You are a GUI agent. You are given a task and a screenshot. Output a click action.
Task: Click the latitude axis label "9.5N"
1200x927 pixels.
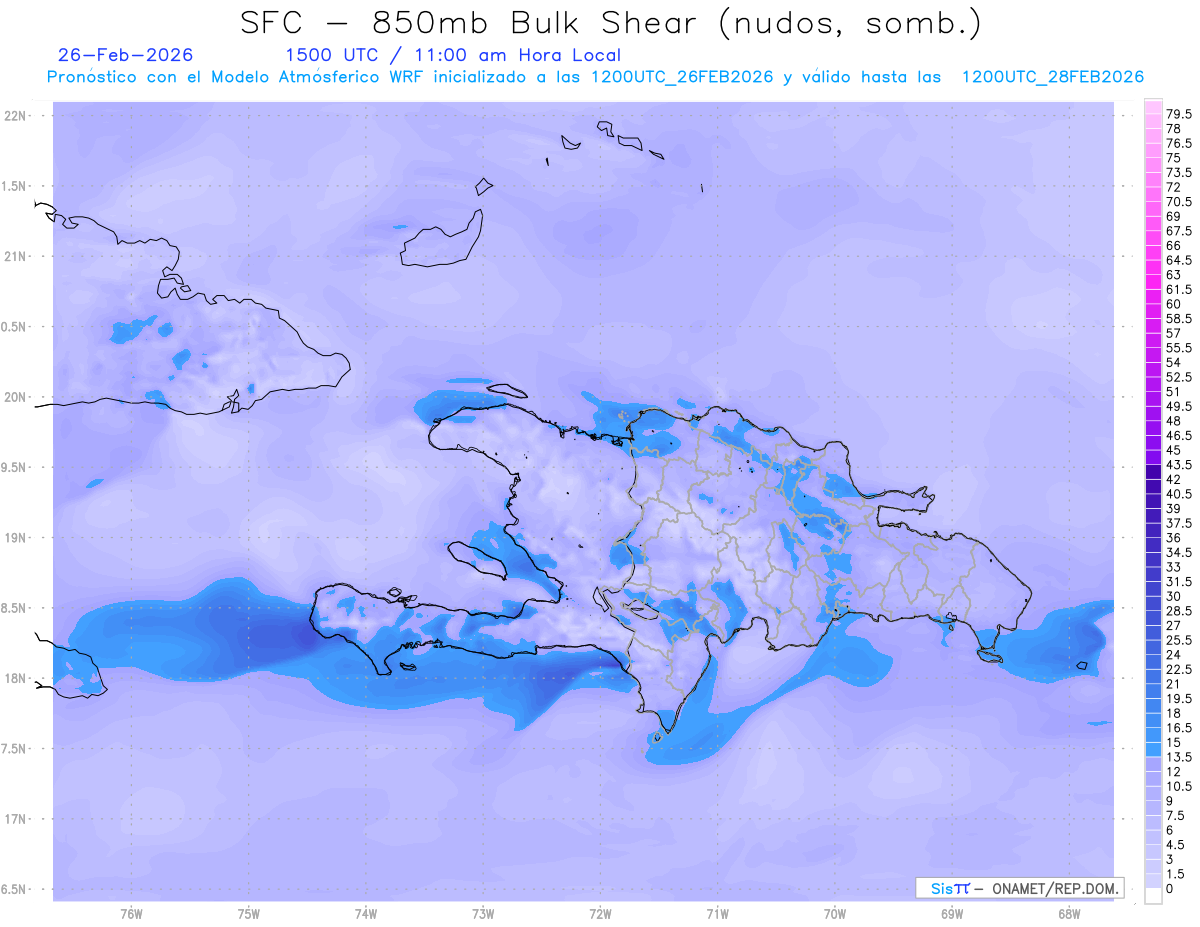pyautogui.click(x=14, y=467)
